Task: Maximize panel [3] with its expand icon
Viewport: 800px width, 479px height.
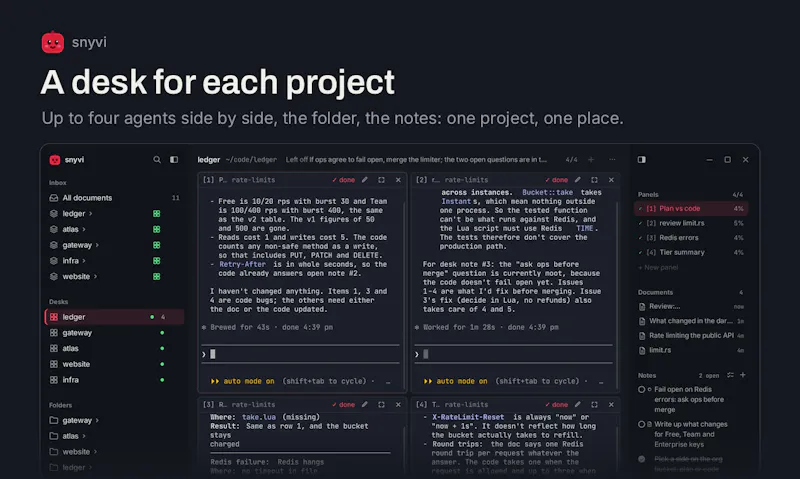Action: pos(381,405)
